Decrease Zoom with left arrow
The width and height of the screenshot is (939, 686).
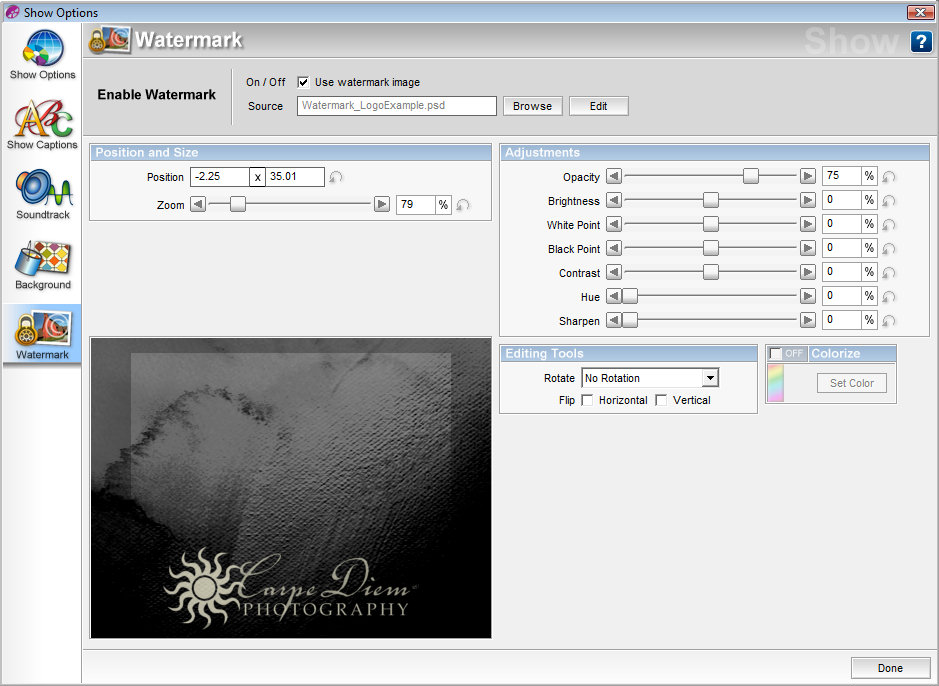coord(198,204)
